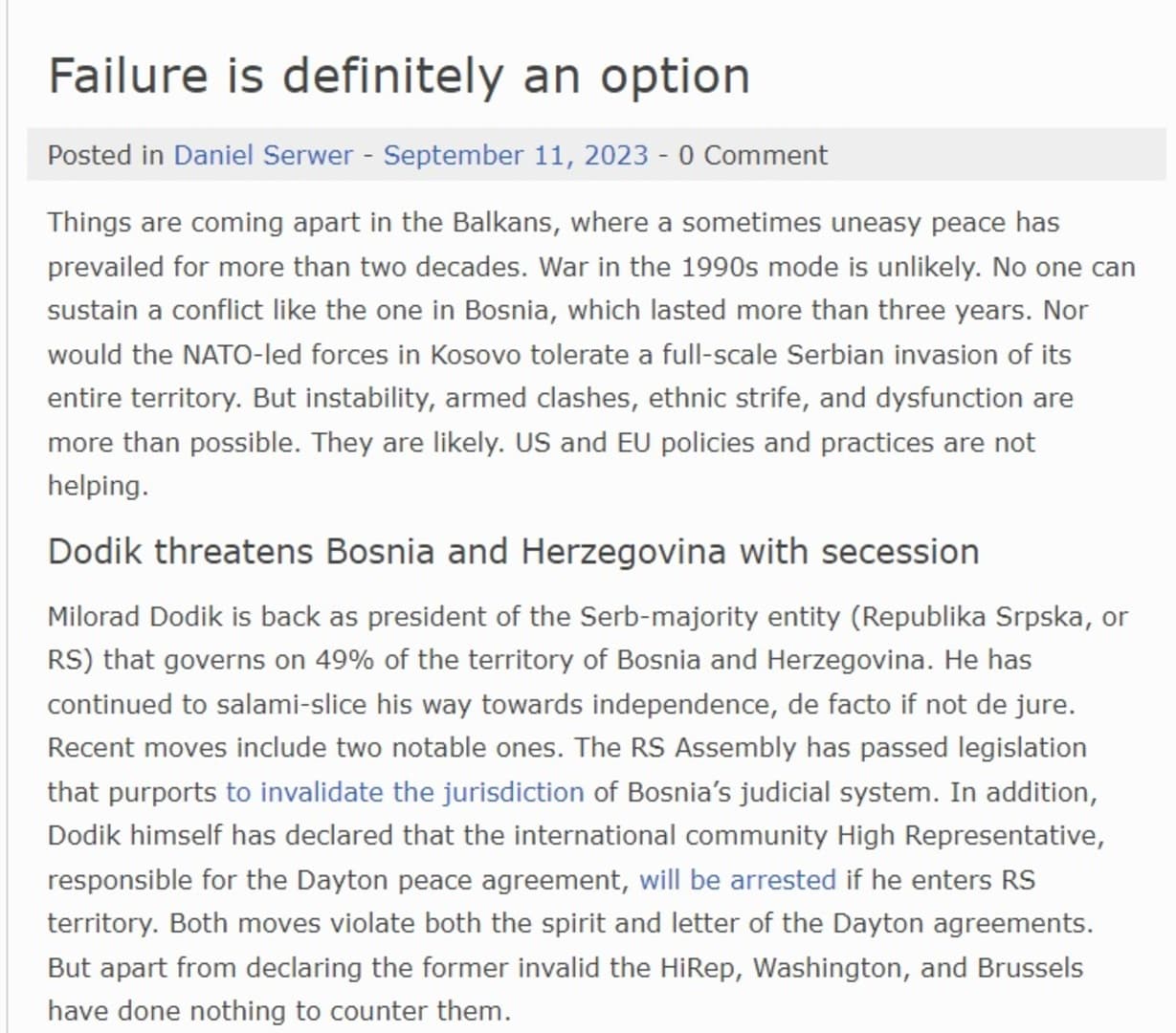Click the 'Failure is definitely an option' title

pyautogui.click(x=399, y=76)
